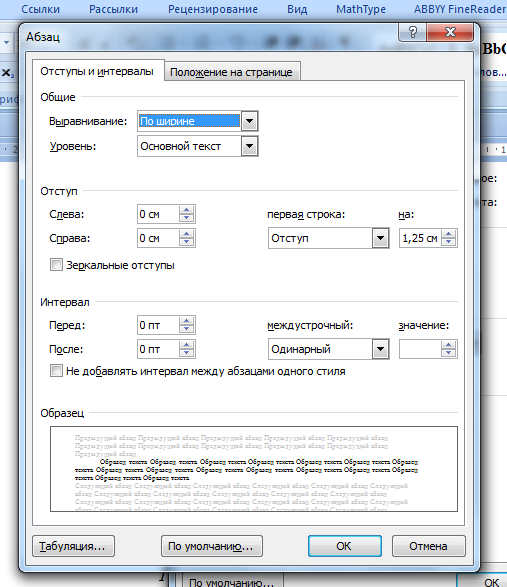Click the Слева indent input field
Viewport: 507px width, 587px height.
pyautogui.click(x=158, y=215)
